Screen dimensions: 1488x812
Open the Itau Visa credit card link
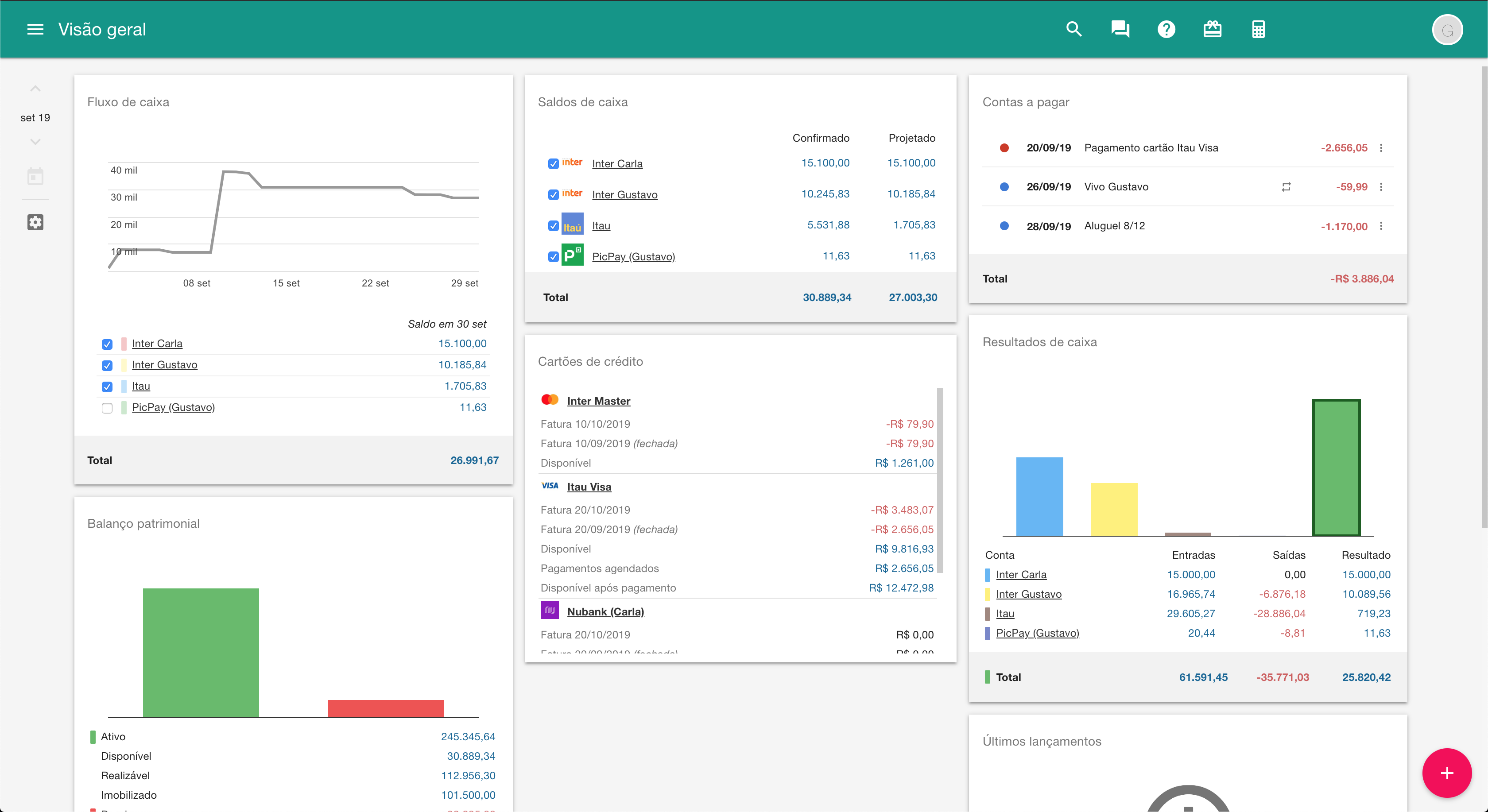click(589, 487)
